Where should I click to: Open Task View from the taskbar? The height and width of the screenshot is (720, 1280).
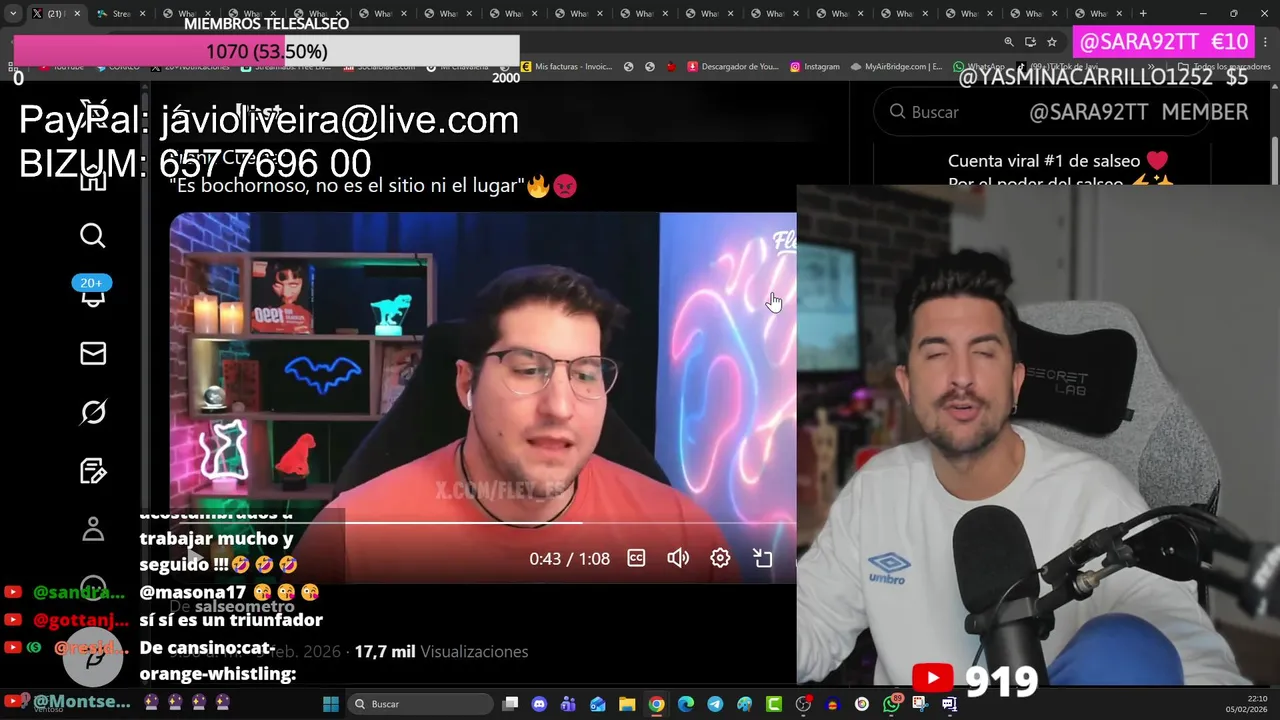[x=510, y=704]
